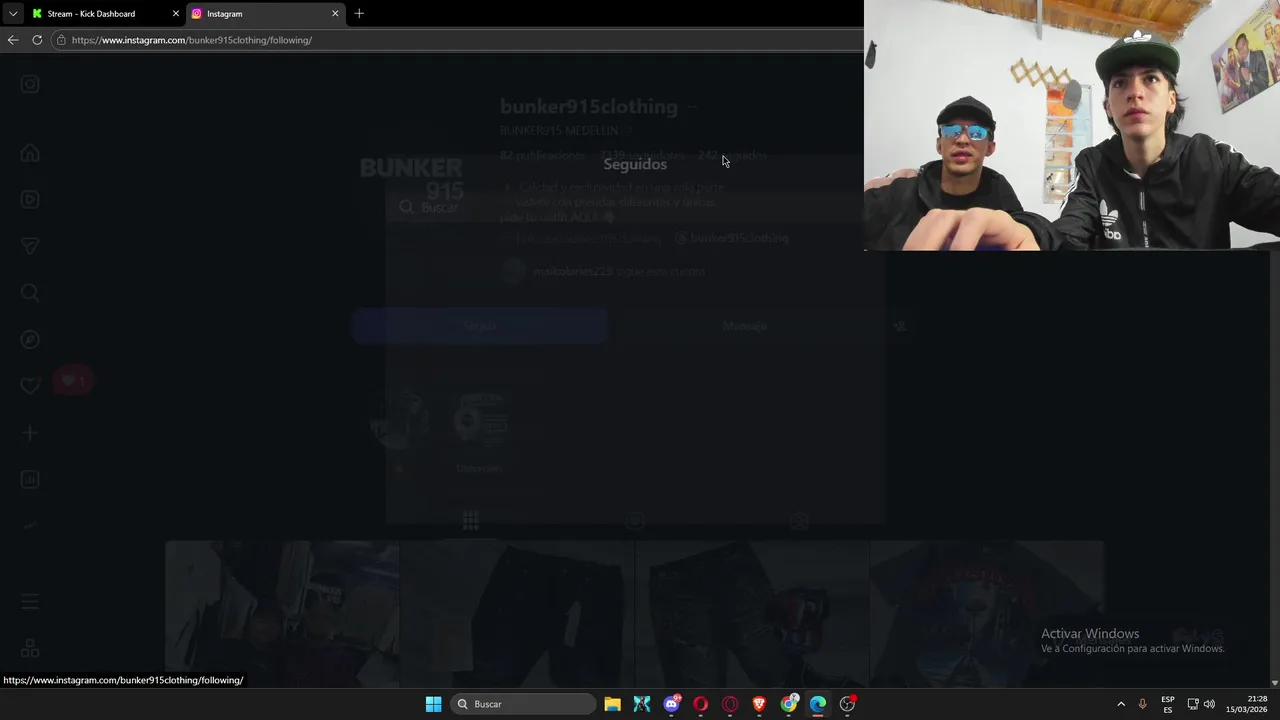
Task: Open OBS Studio from taskbar
Action: (x=847, y=704)
